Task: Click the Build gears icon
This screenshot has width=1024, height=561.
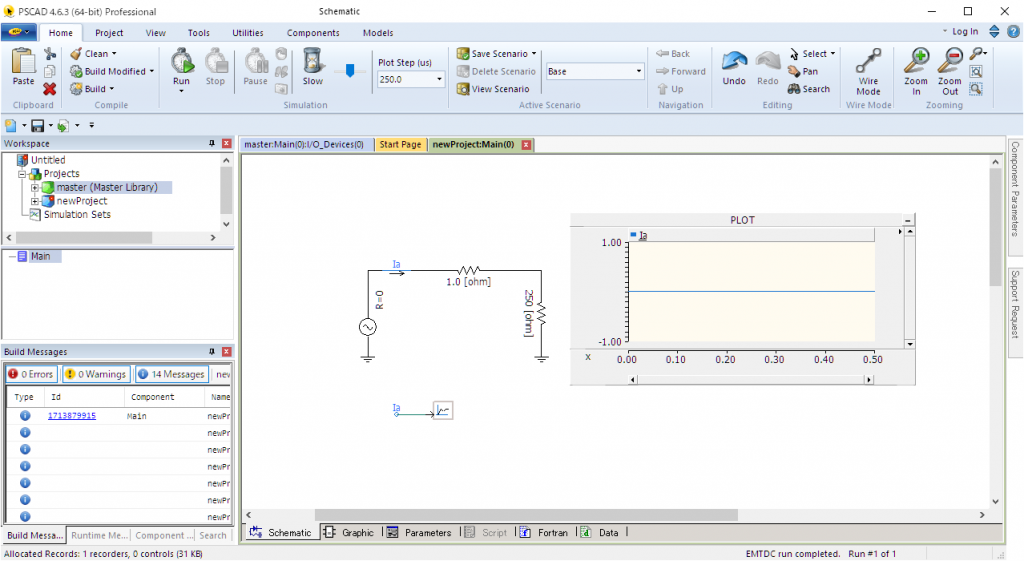Action: click(76, 89)
